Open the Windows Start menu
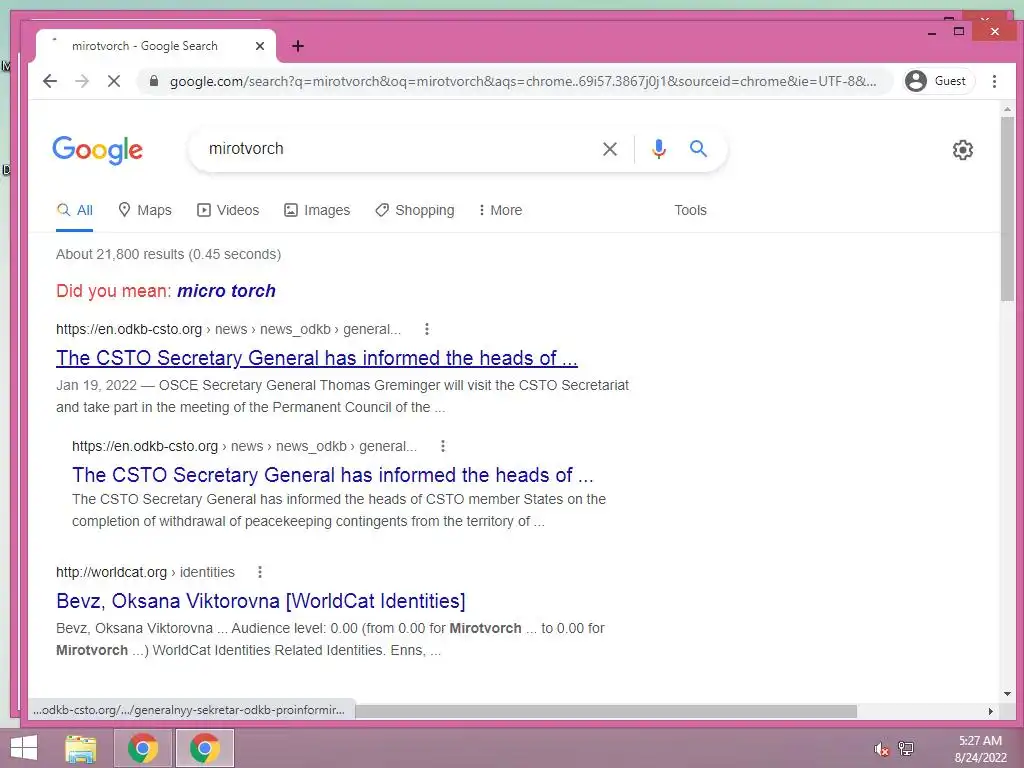 click(x=23, y=748)
